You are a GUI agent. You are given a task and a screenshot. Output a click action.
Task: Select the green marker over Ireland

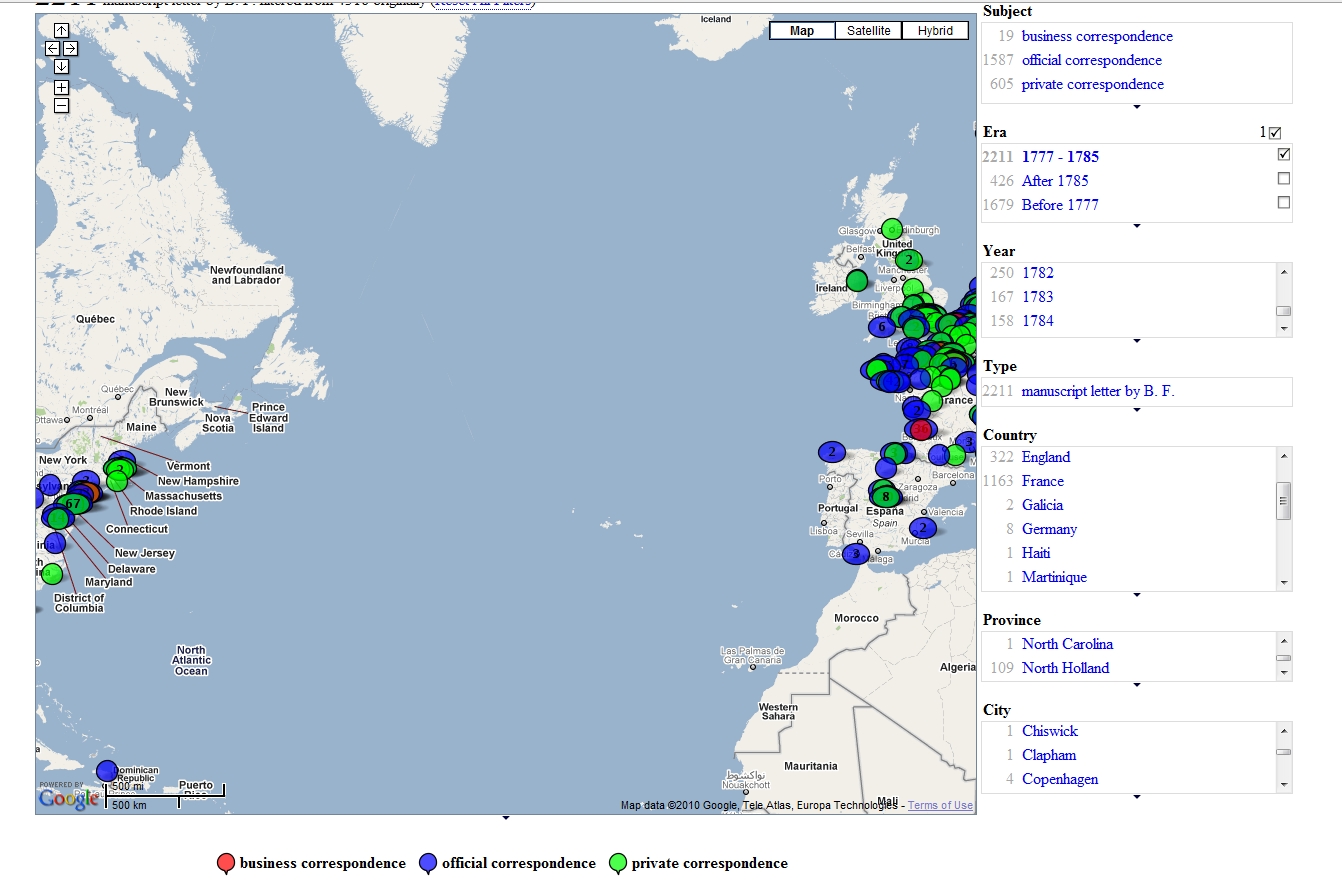pyautogui.click(x=857, y=281)
